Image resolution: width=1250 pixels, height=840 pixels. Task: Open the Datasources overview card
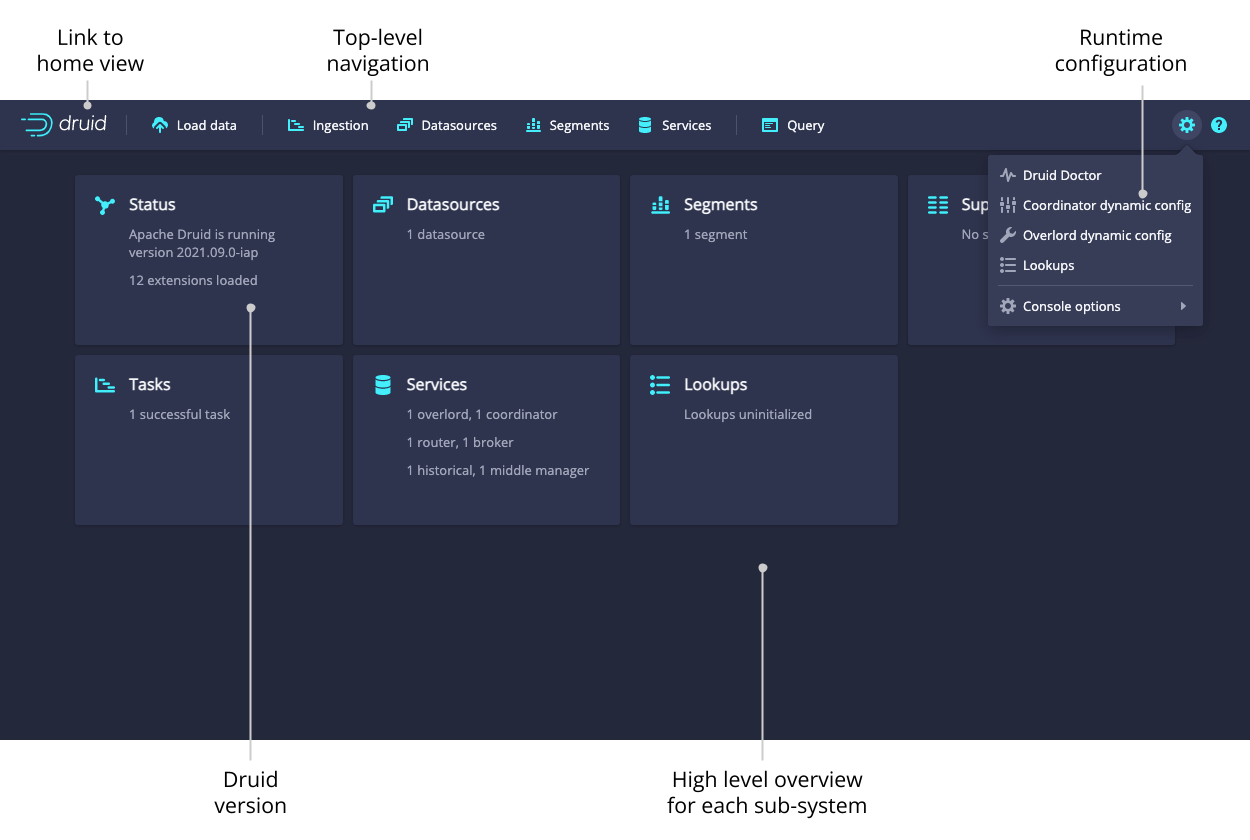coord(486,259)
